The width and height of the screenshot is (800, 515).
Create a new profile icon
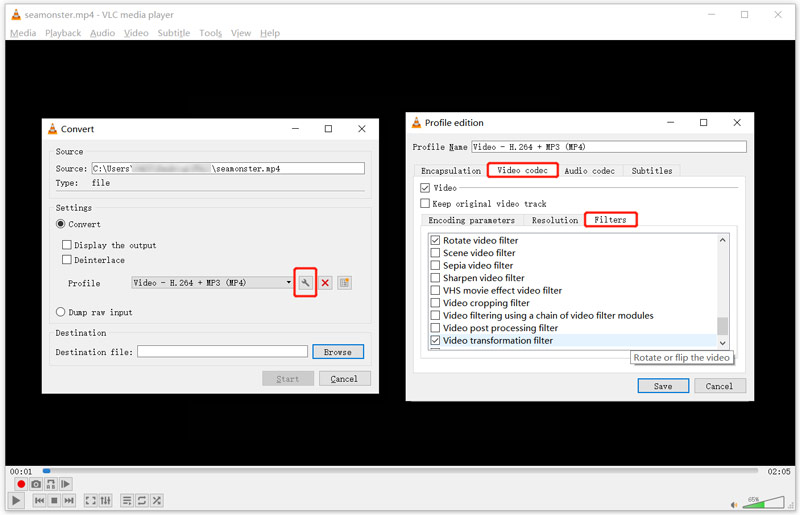(x=344, y=282)
